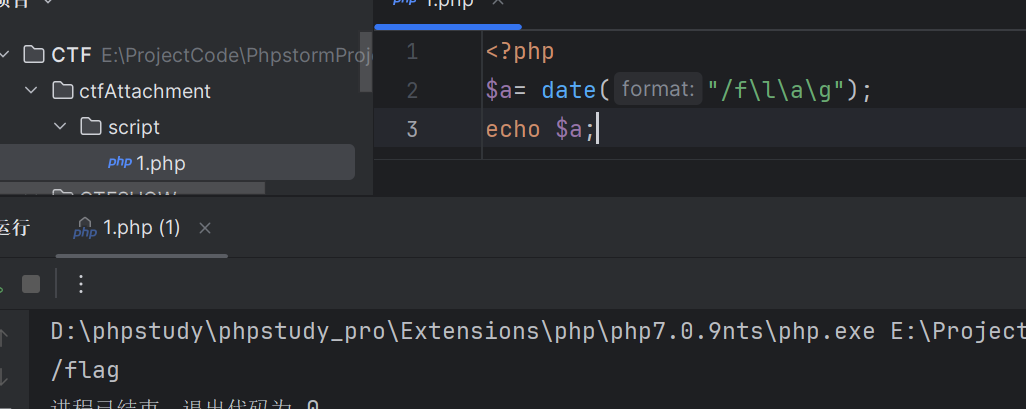Click the script folder icon

[x=91, y=127]
